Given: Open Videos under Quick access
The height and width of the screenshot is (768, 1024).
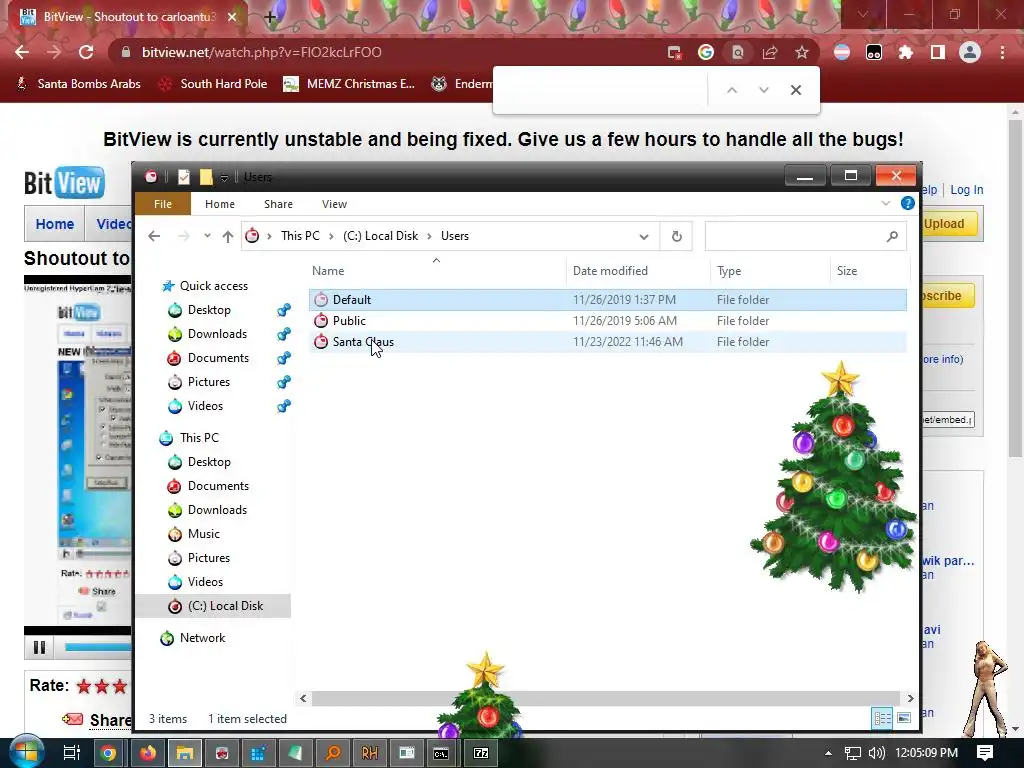Looking at the screenshot, I should point(205,406).
